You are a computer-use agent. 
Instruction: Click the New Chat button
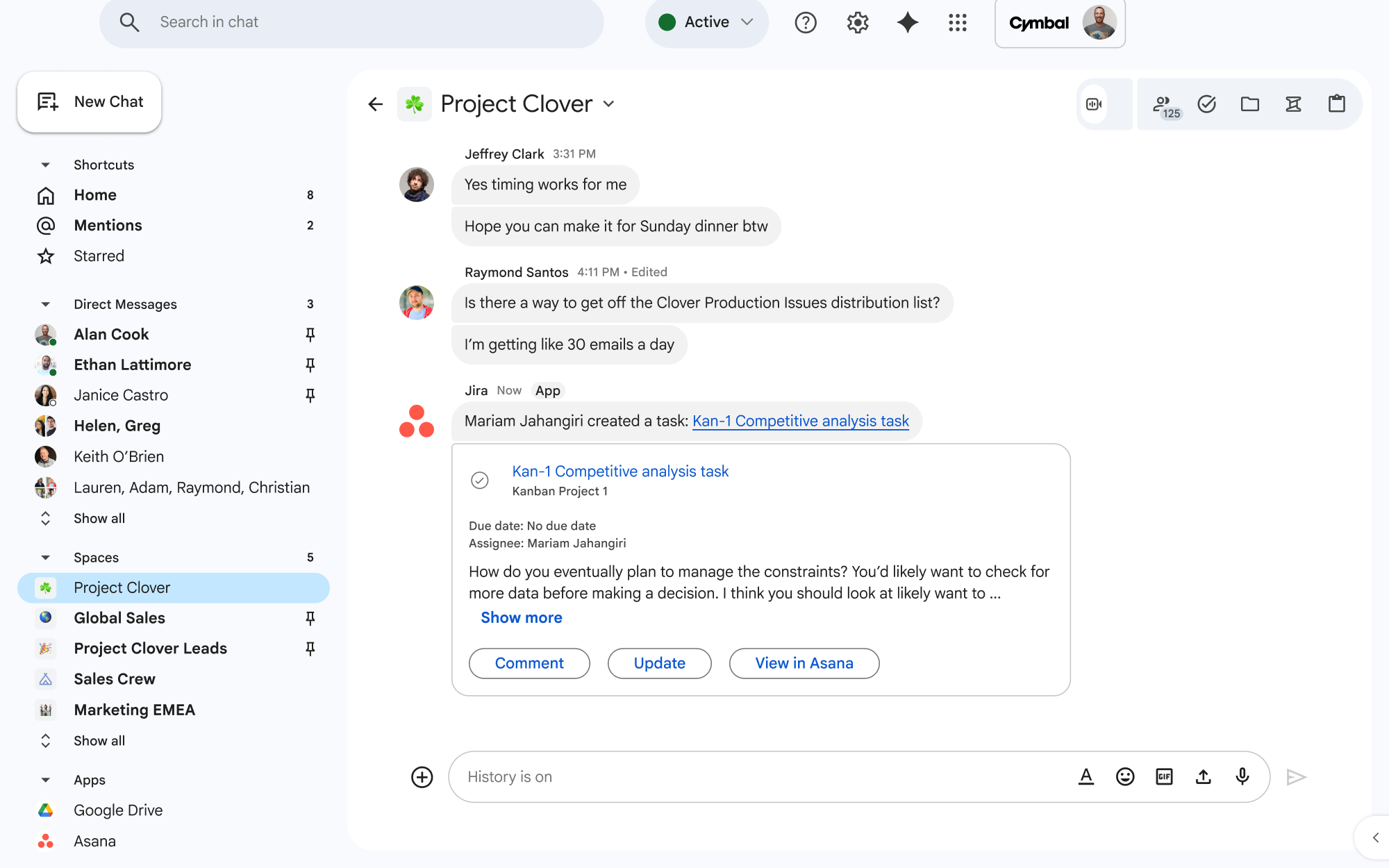[x=90, y=102]
